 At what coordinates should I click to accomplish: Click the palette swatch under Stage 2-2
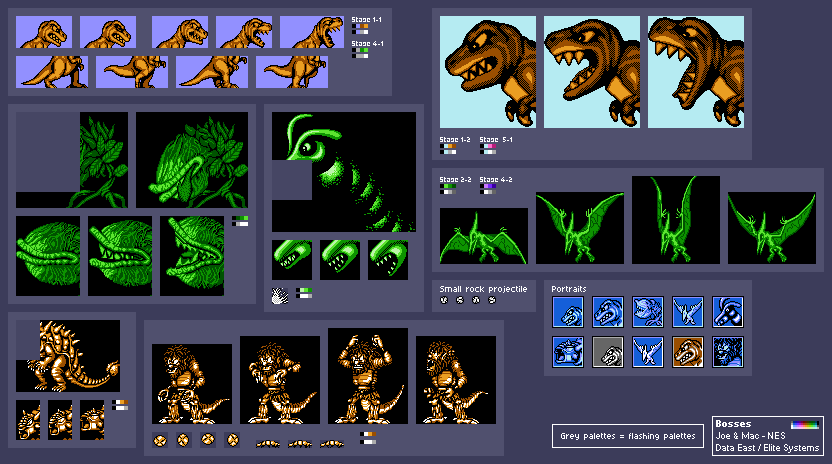click(447, 187)
